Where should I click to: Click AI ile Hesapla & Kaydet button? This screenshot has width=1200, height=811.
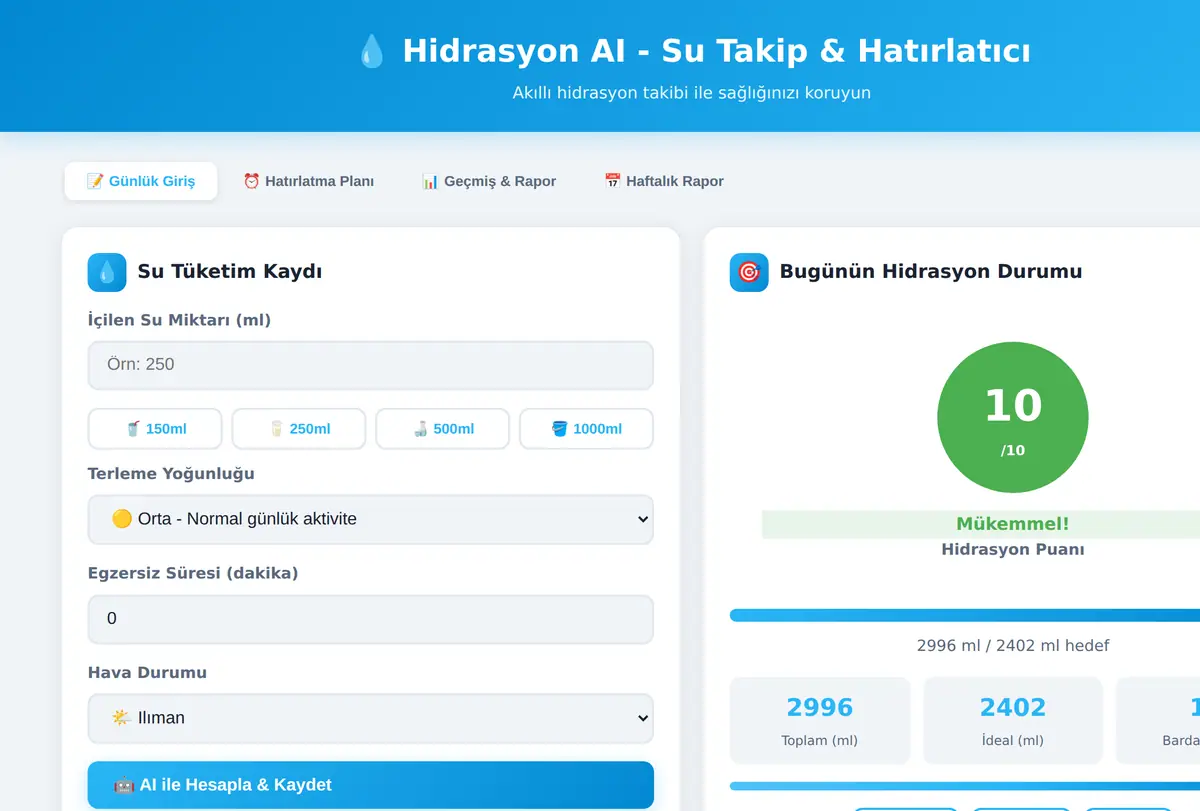(371, 785)
